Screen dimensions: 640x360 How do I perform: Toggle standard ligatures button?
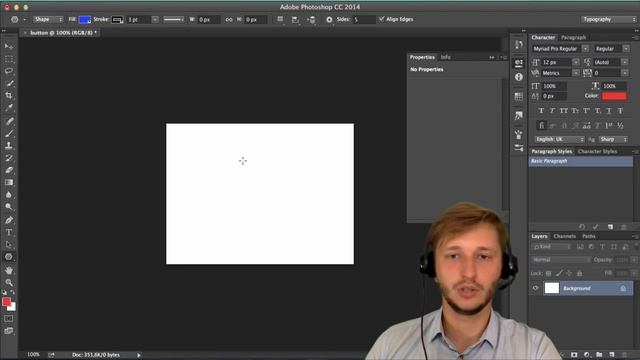pos(541,125)
